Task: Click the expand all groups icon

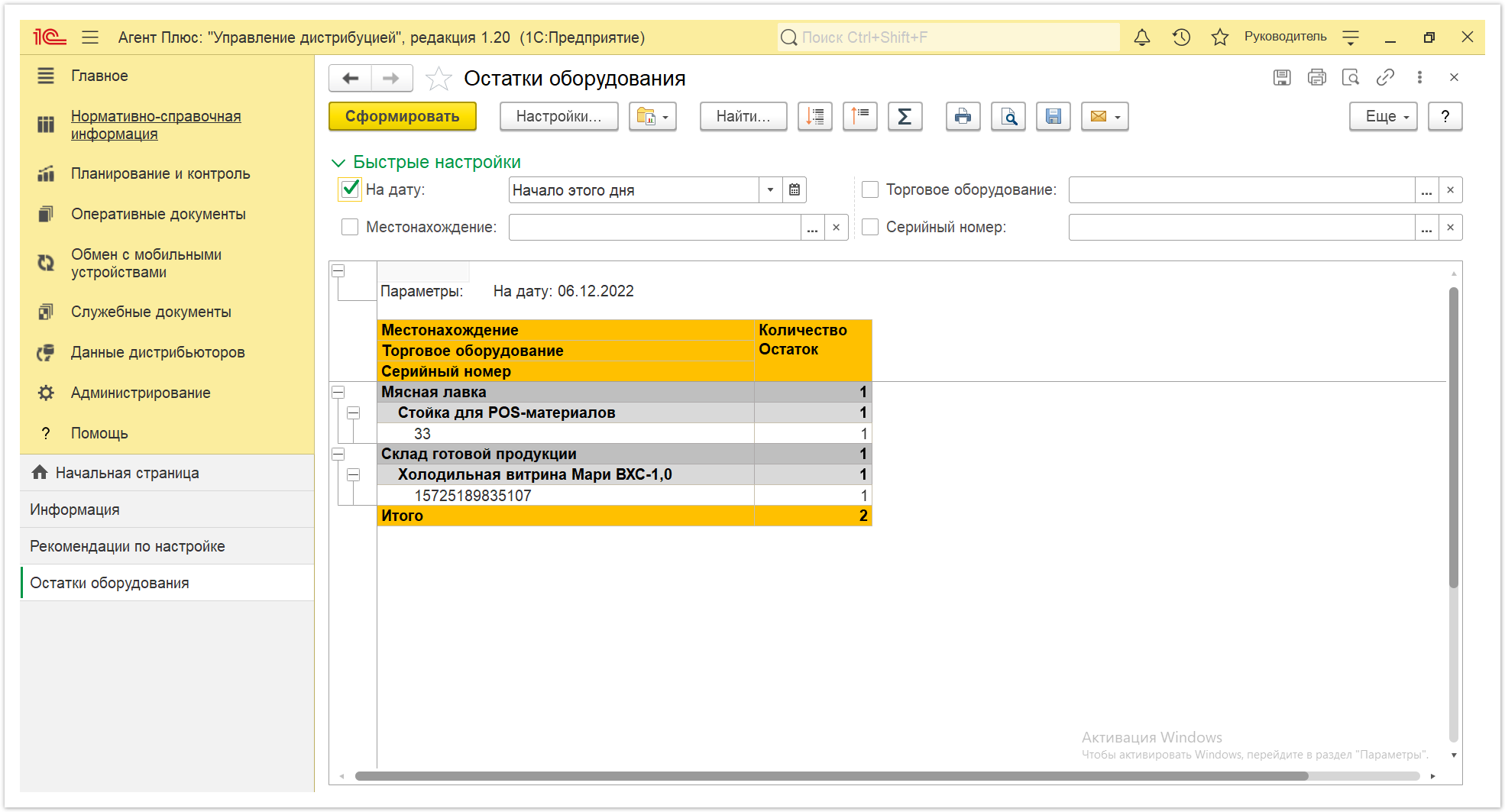Action: (x=814, y=117)
